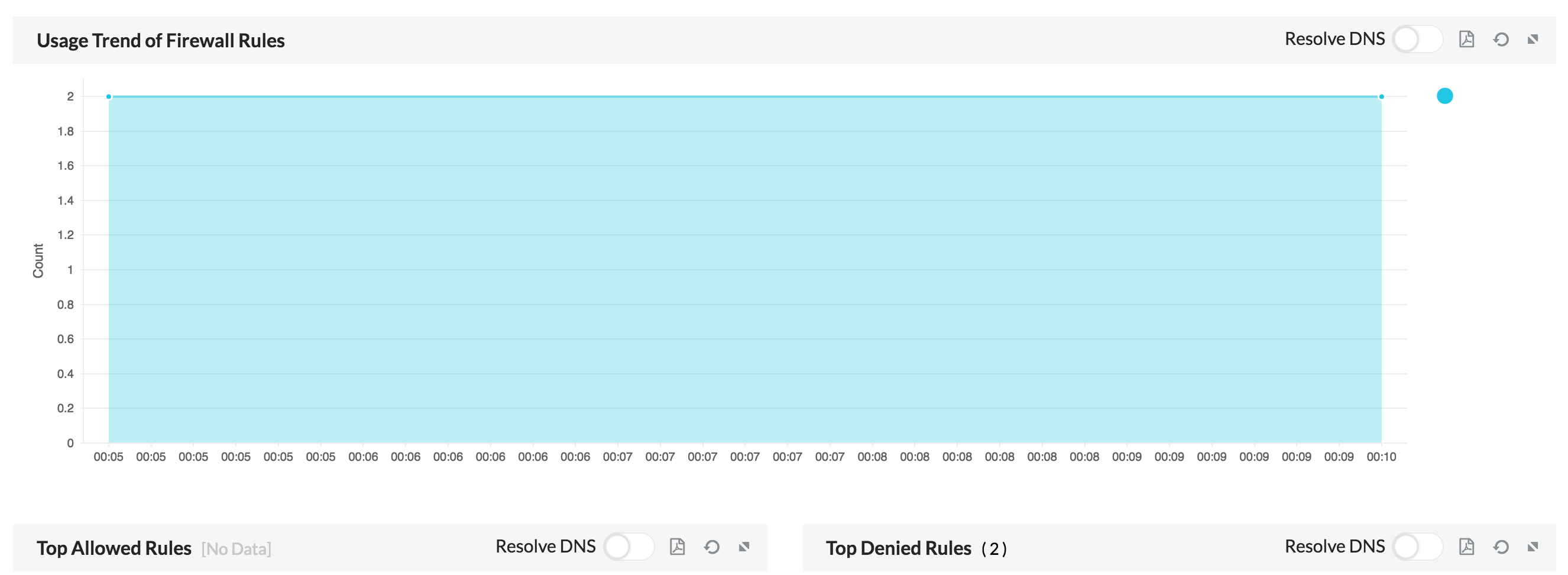
Task: Click the large cyan legend dot beside chart
Action: point(1444,96)
